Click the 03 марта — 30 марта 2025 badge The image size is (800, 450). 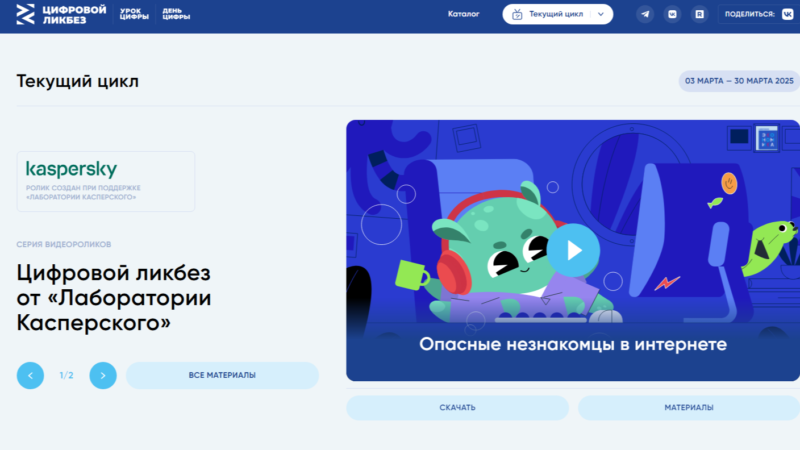coord(739,81)
